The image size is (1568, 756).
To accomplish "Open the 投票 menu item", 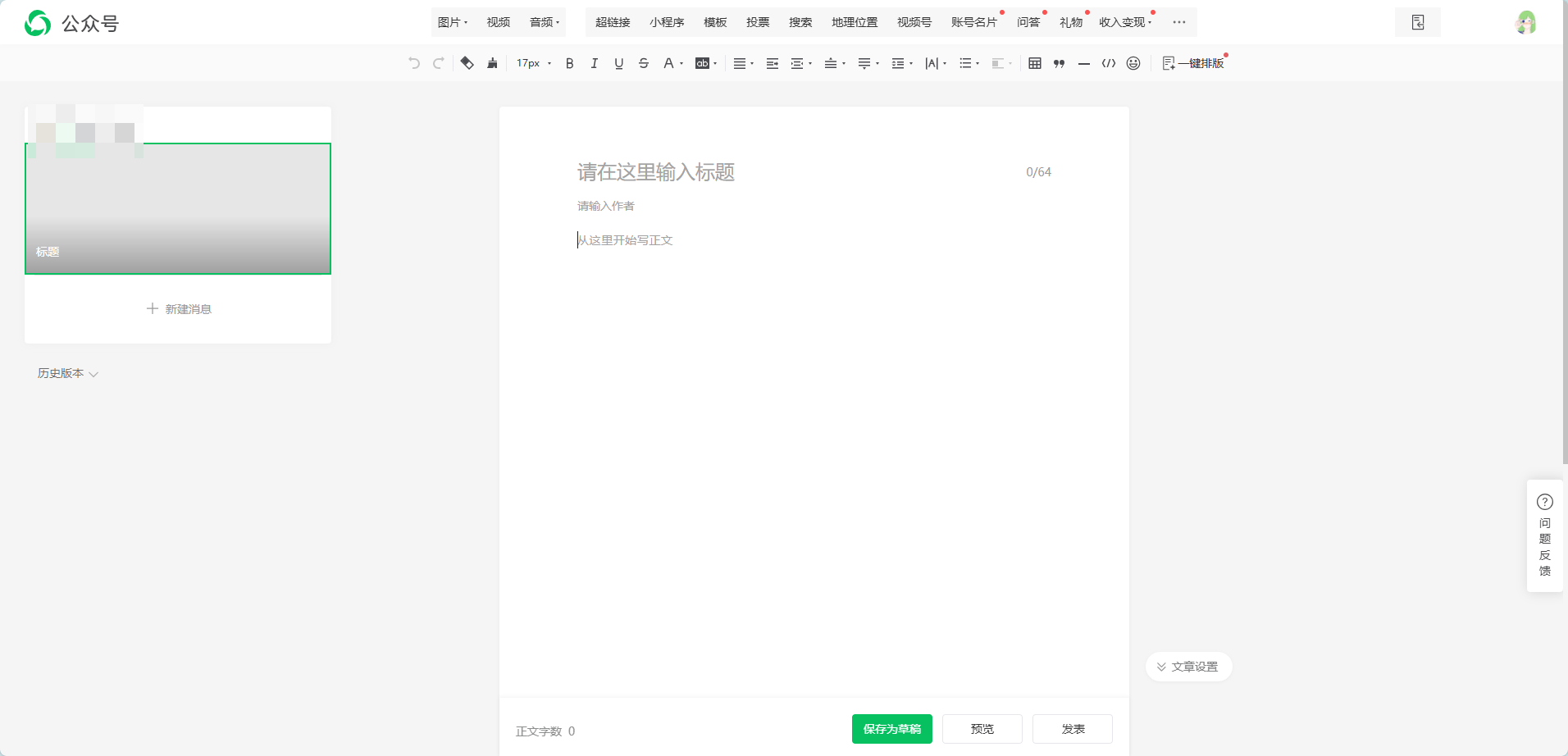I will [757, 22].
